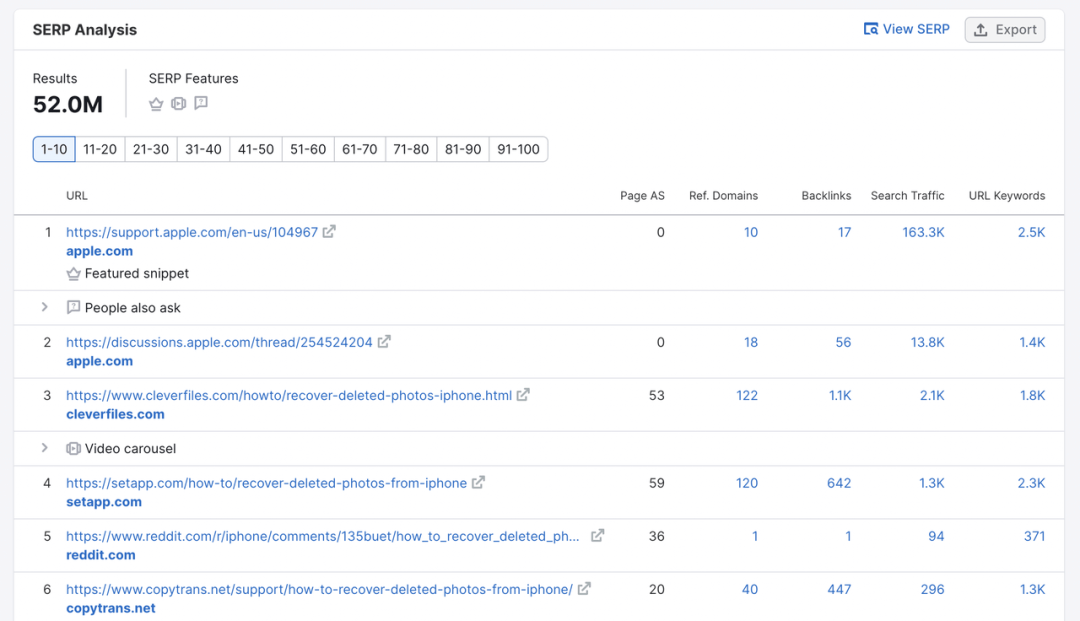This screenshot has width=1080, height=621.
Task: Open external link icon for discussions.apple.com URL
Action: (384, 342)
